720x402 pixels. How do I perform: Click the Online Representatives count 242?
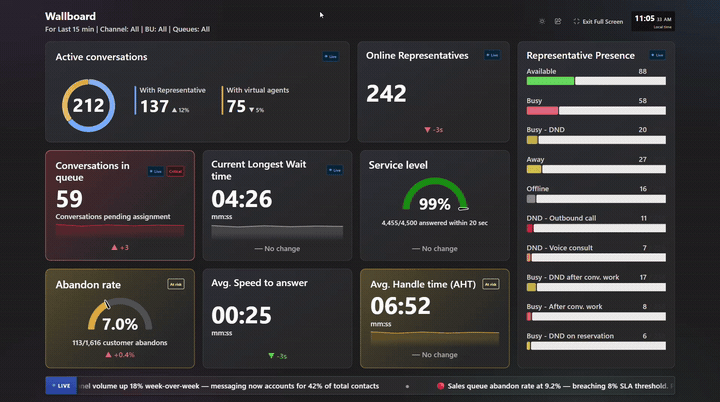click(x=386, y=94)
